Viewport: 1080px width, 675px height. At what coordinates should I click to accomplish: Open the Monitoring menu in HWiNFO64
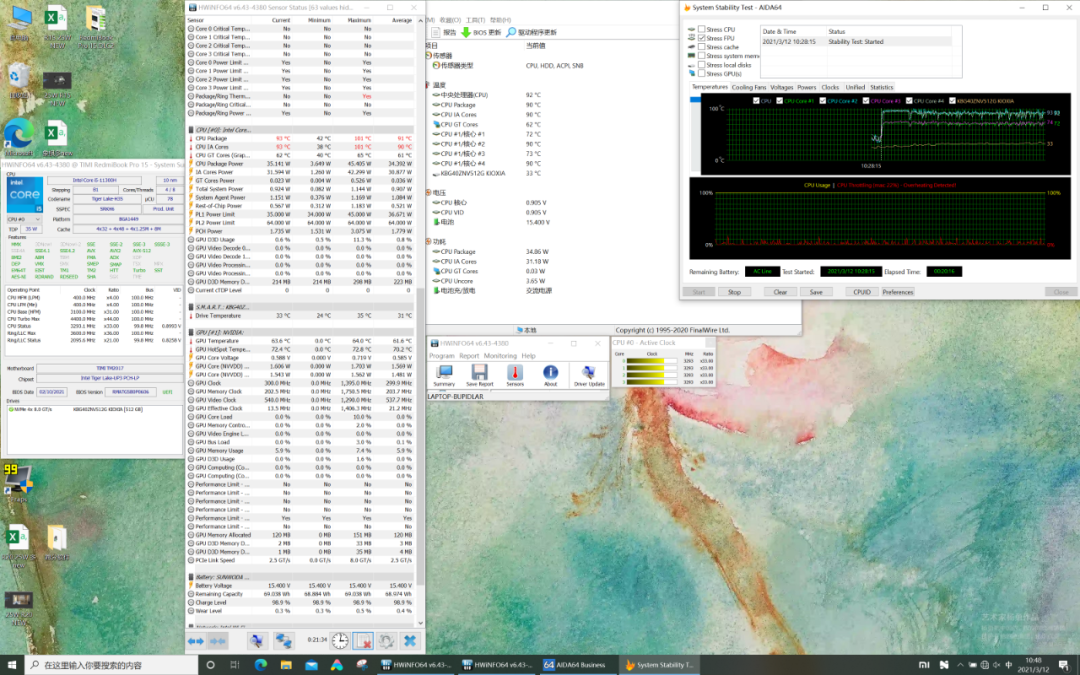point(500,356)
